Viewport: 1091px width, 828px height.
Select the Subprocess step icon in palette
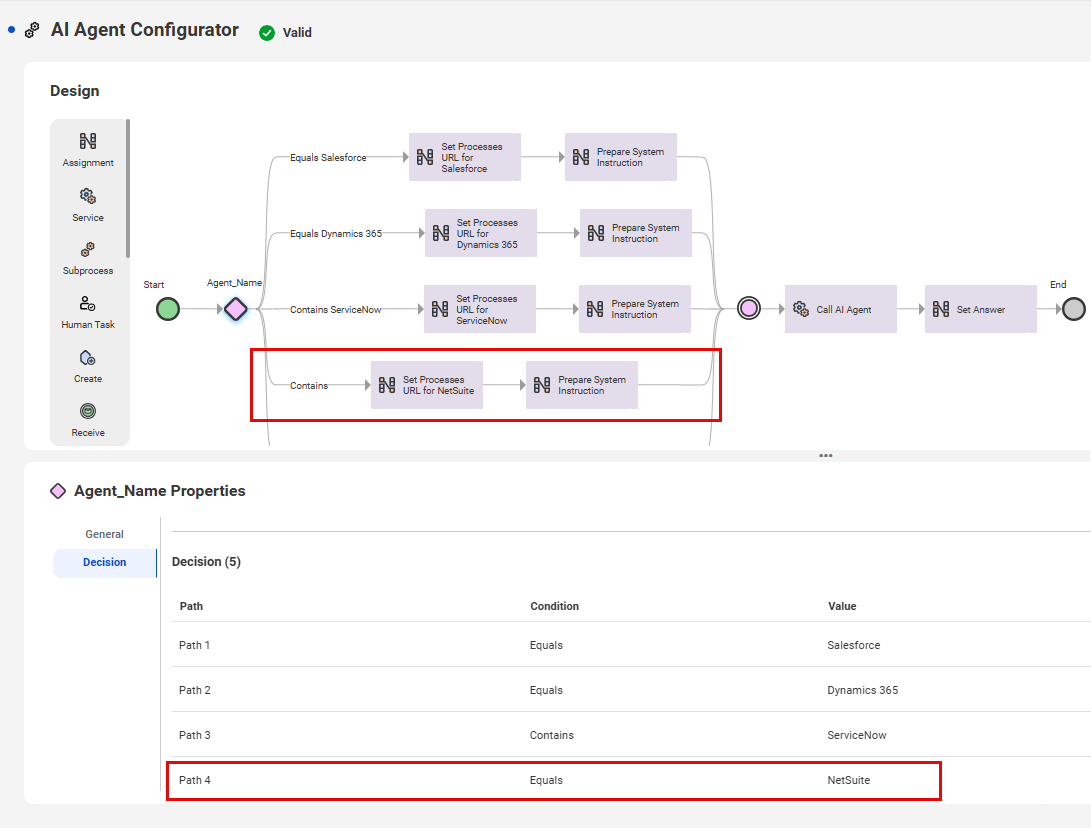coord(88,249)
